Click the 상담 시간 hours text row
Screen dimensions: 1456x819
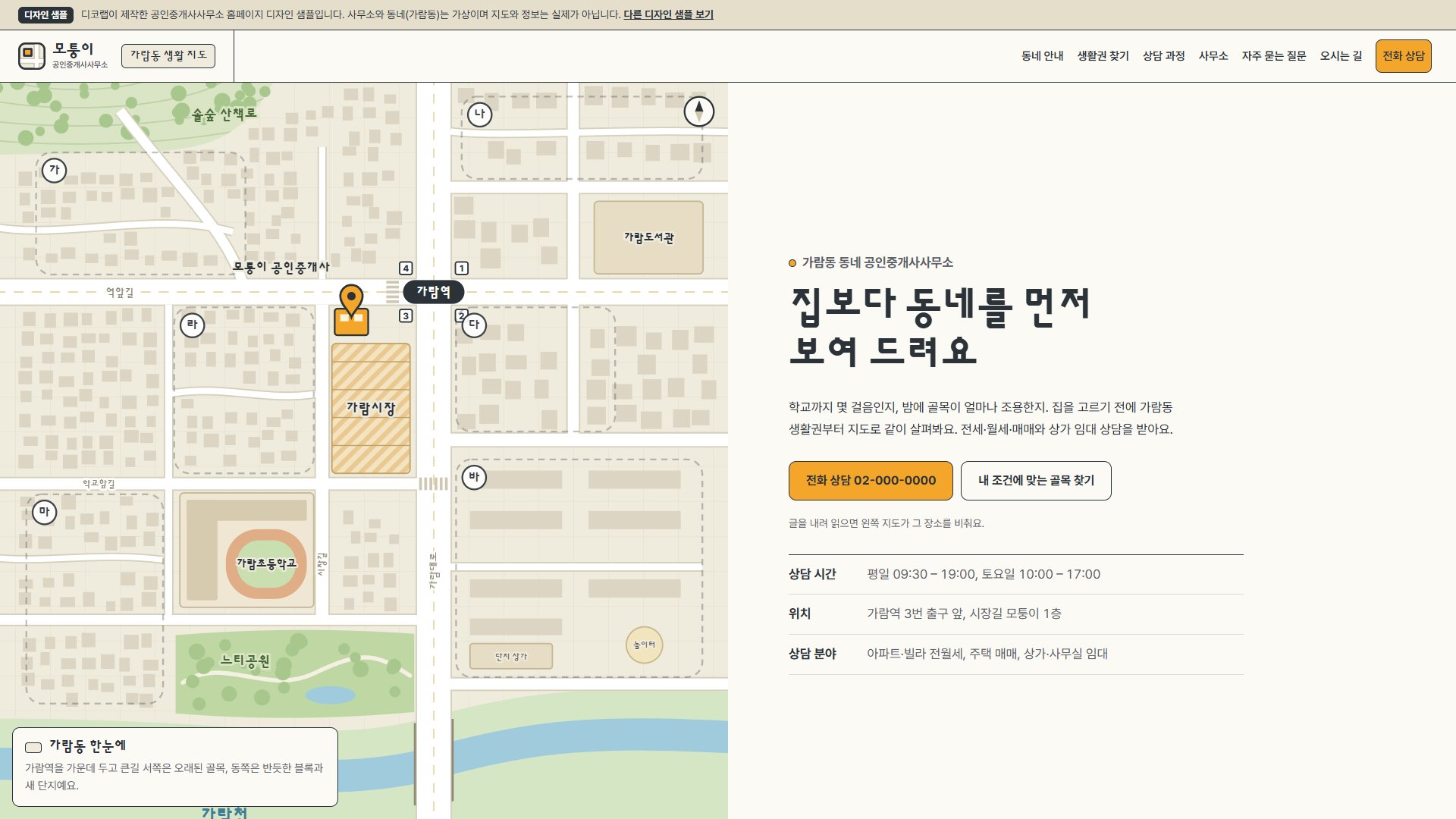point(1016,575)
